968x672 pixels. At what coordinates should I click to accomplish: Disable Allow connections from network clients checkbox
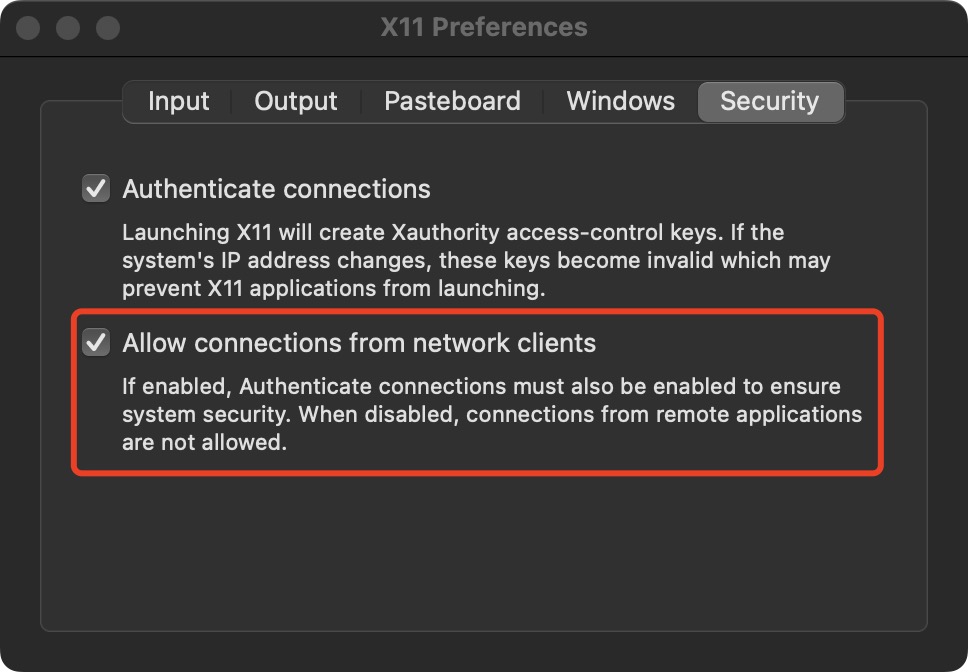coord(96,343)
